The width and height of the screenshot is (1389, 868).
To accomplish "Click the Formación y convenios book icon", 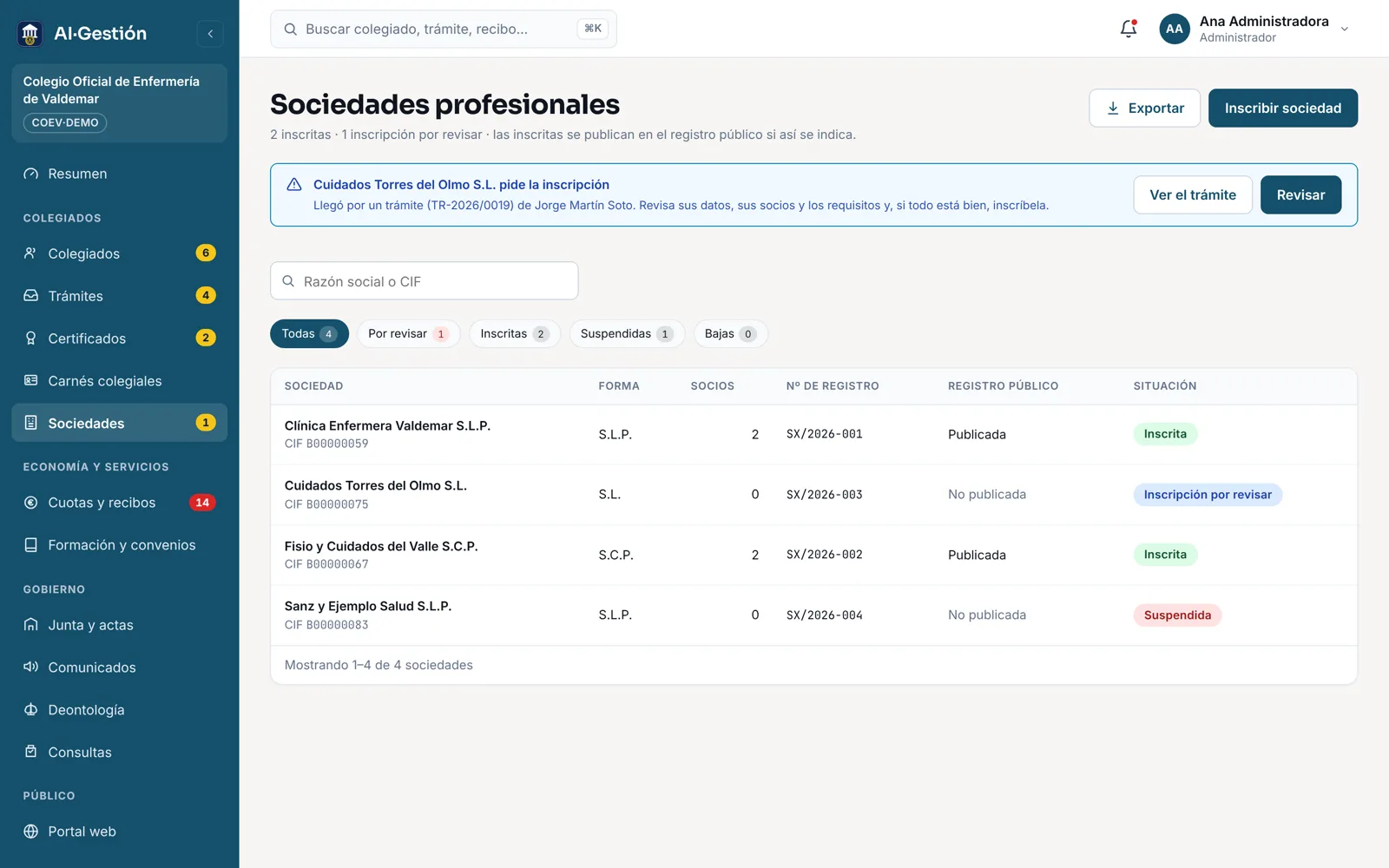I will 31,545.
